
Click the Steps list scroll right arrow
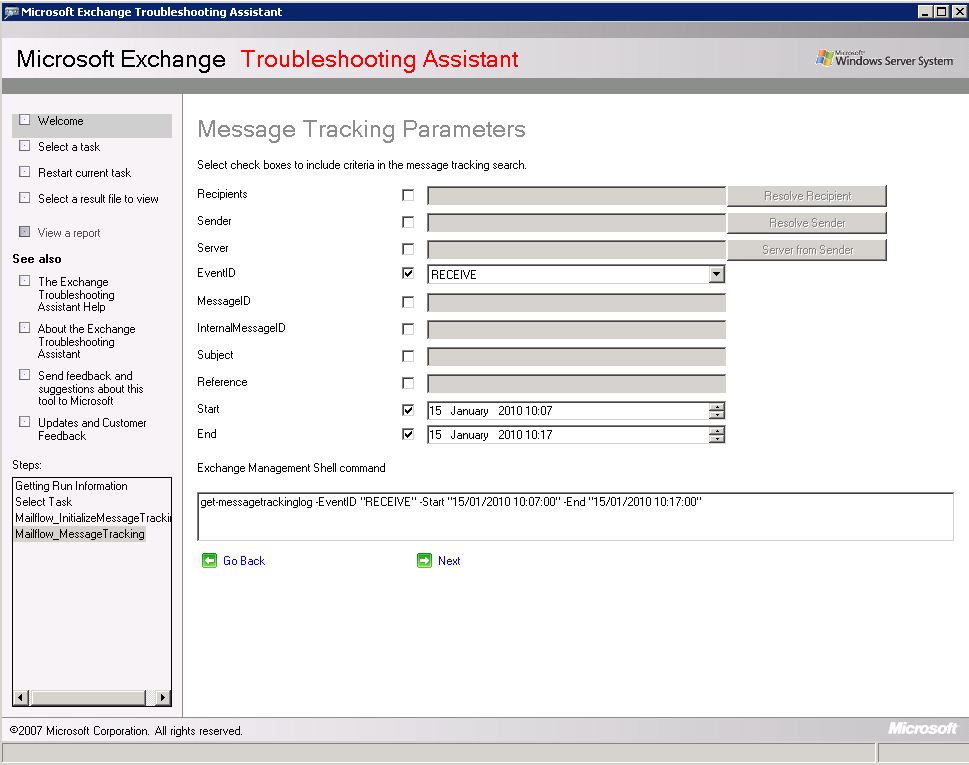[x=163, y=698]
